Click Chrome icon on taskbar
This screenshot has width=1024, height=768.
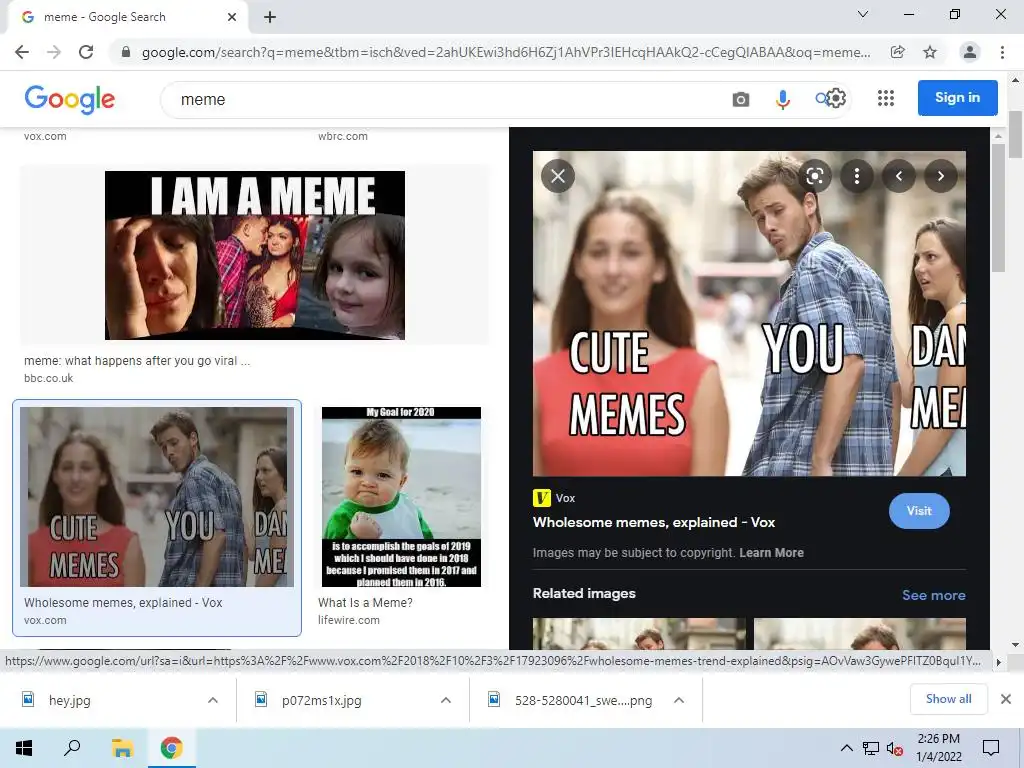click(172, 748)
